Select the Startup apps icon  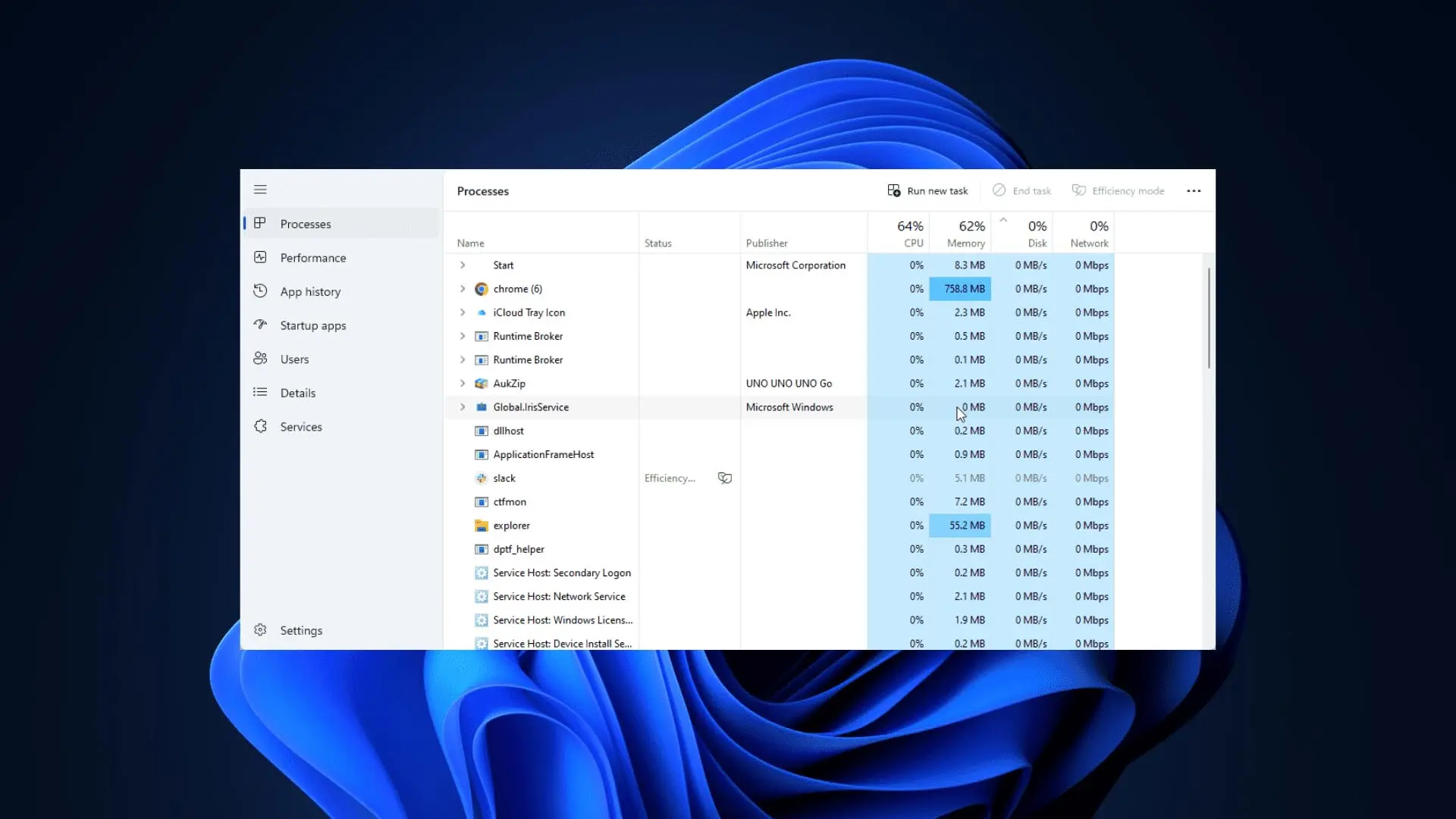[260, 325]
